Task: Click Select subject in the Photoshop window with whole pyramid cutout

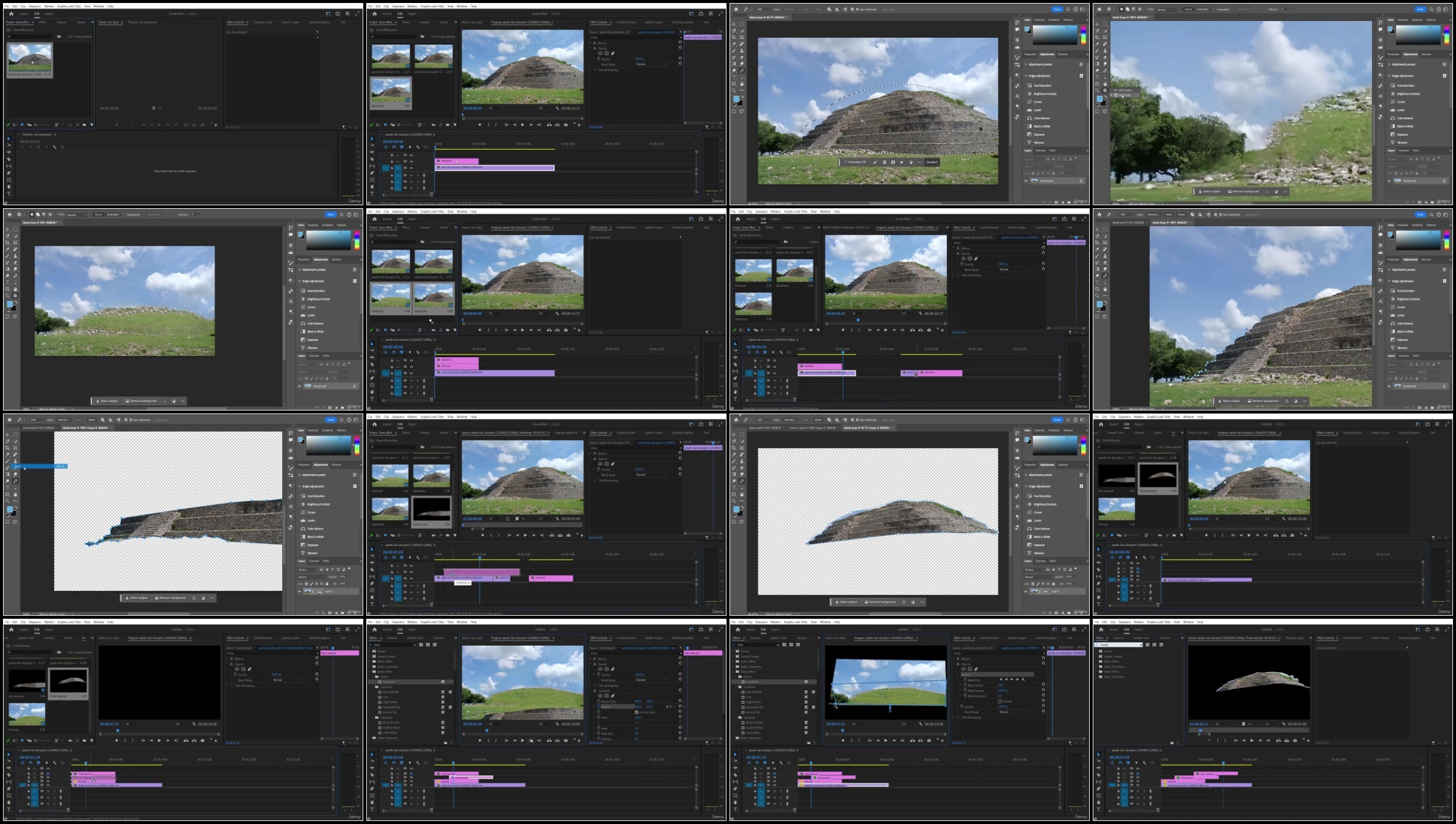Action: point(845,602)
